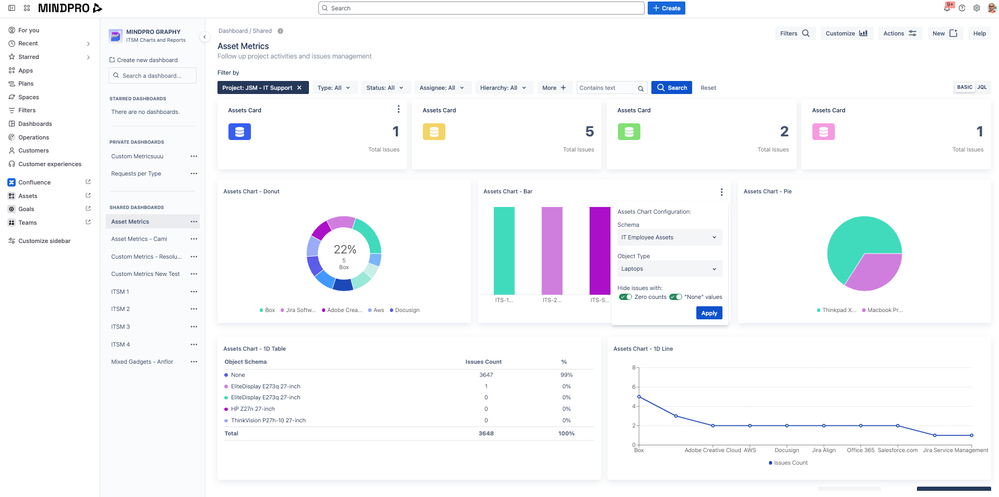Collapse the dashboard list panel arrow

point(205,37)
